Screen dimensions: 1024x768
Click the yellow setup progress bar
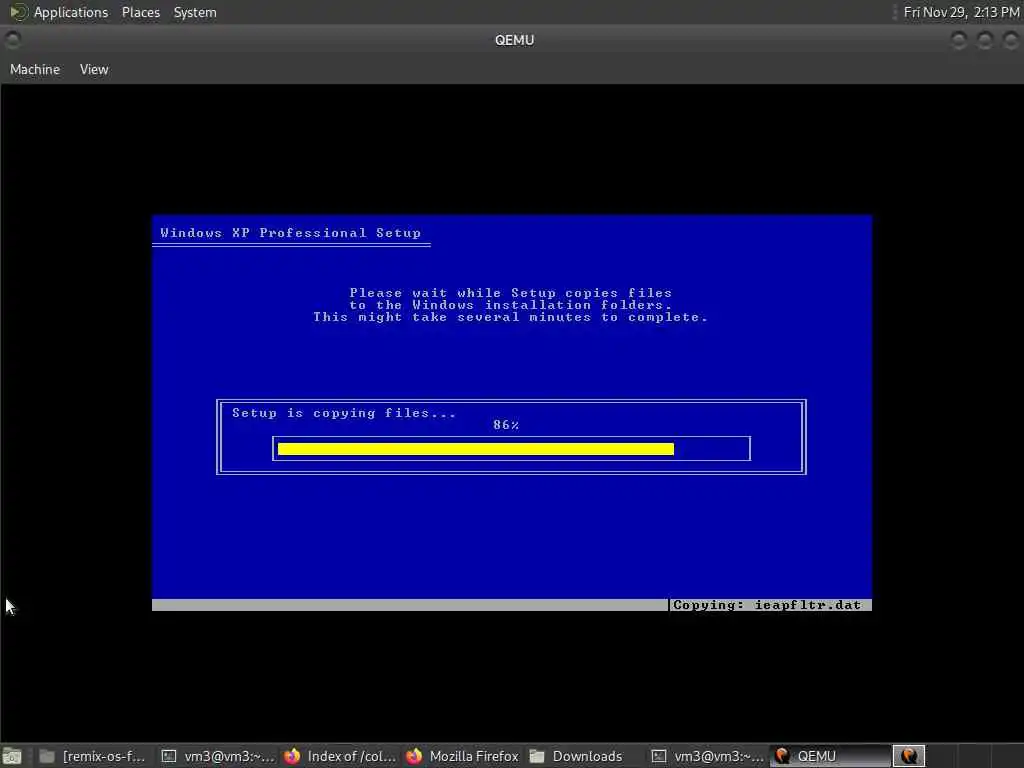475,449
